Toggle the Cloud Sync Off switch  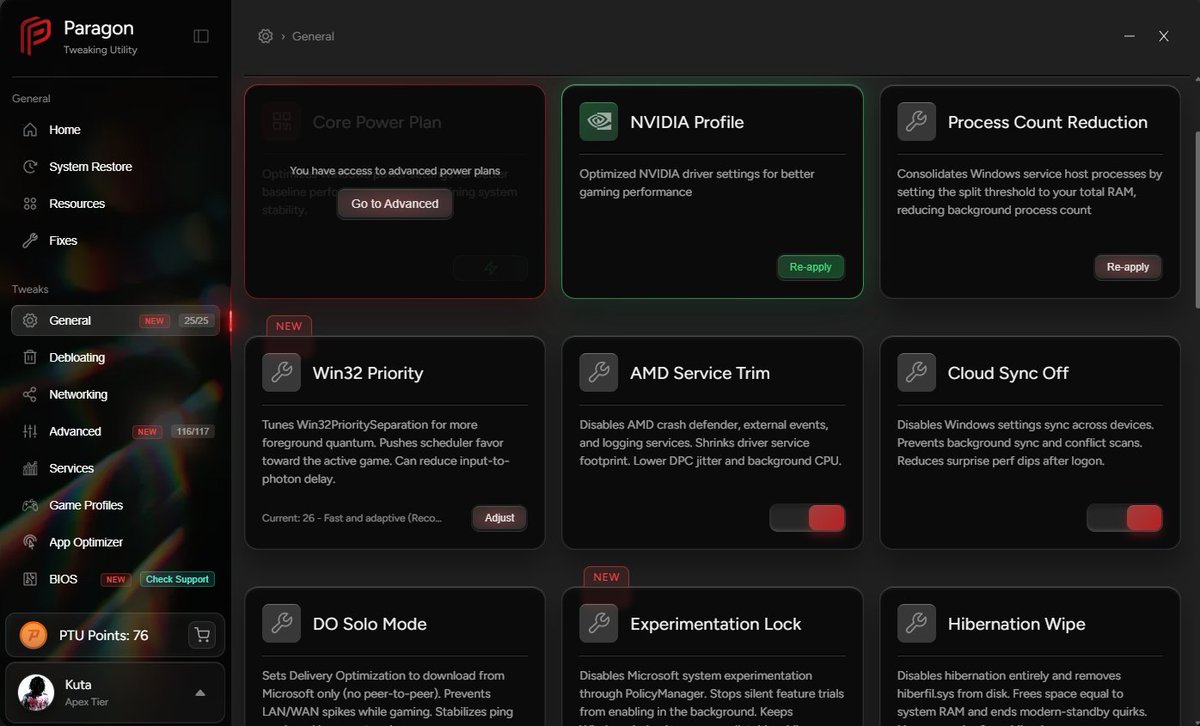click(x=1125, y=518)
